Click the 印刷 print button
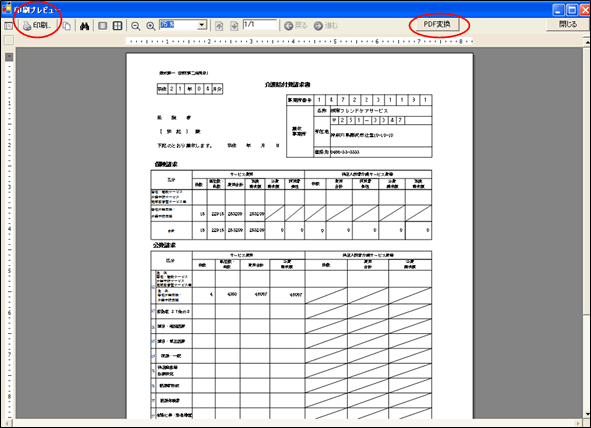Screen dimensions: 591x428 pyautogui.click(x=37, y=26)
